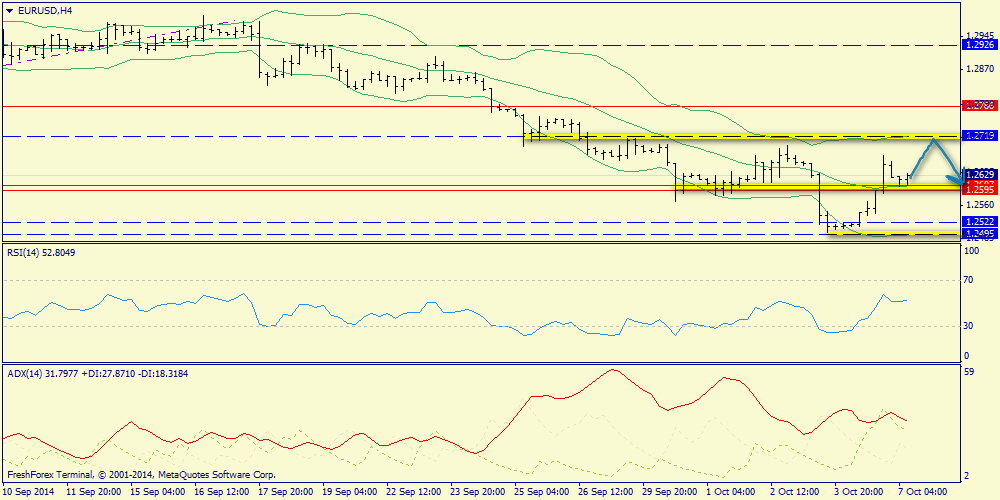Open the chart dropdown triangle beside EURUSD,H4
1000x500 pixels.
click(x=9, y=10)
